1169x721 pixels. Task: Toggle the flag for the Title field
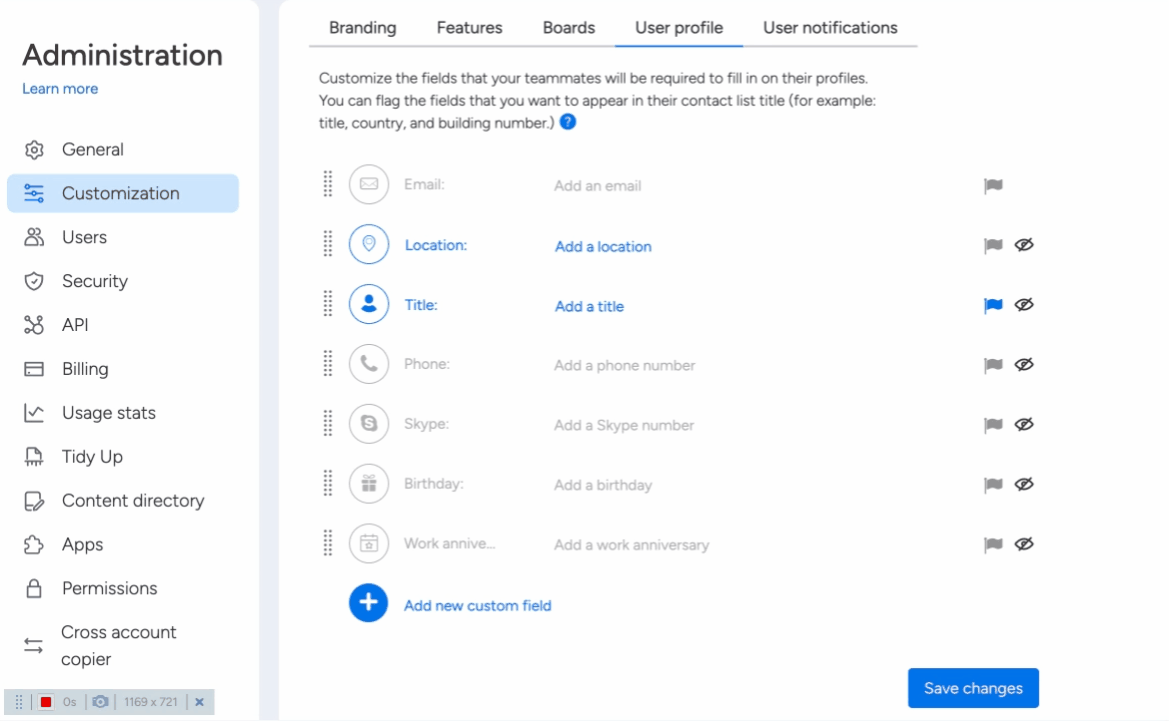click(993, 305)
